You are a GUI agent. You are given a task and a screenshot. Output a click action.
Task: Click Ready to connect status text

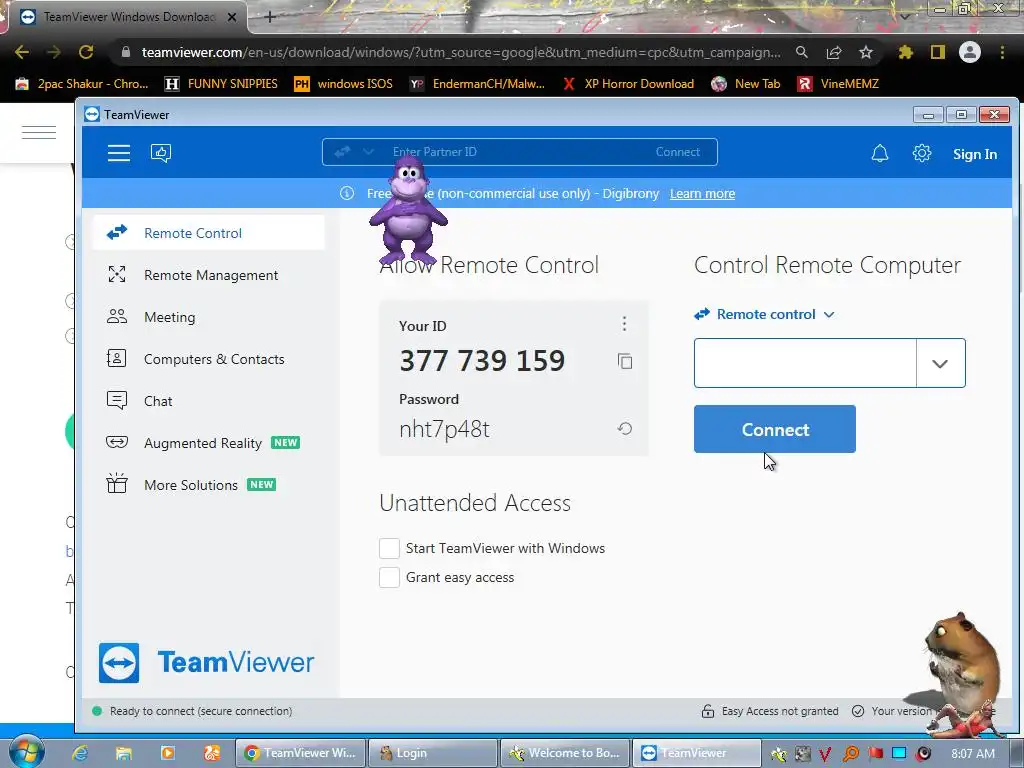click(x=200, y=711)
